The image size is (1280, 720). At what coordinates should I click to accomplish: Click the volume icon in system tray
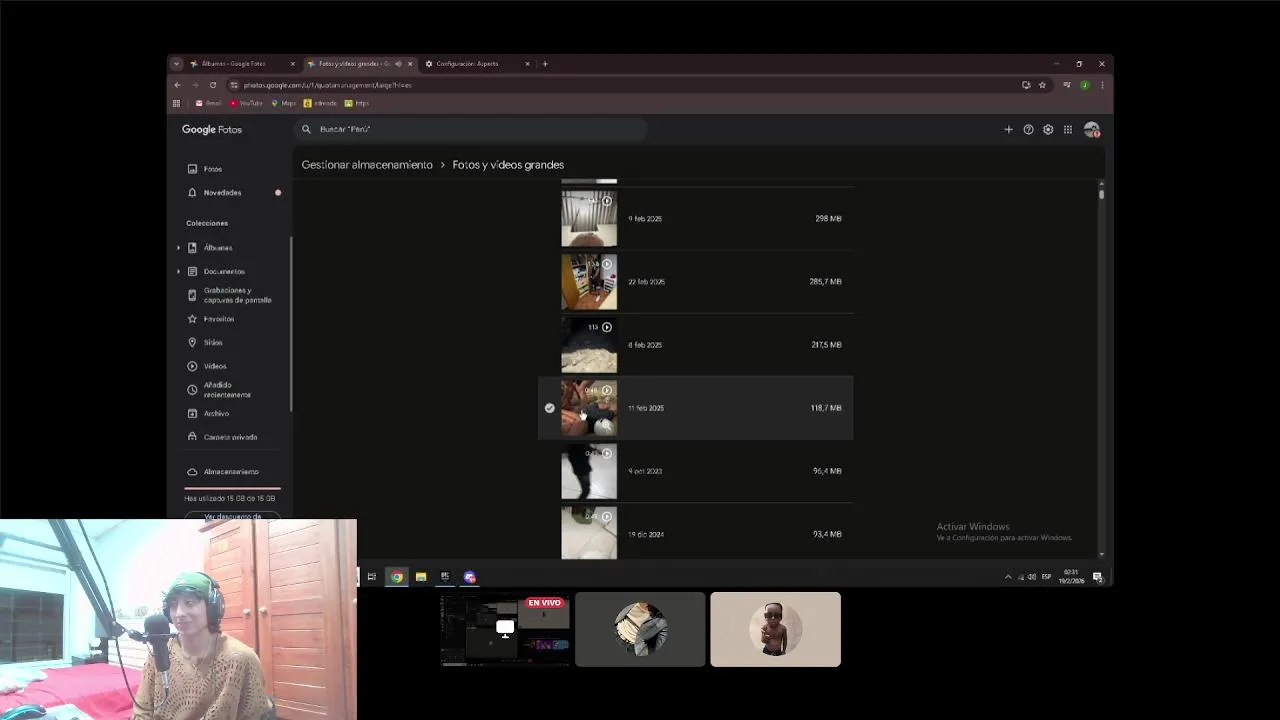point(1032,577)
